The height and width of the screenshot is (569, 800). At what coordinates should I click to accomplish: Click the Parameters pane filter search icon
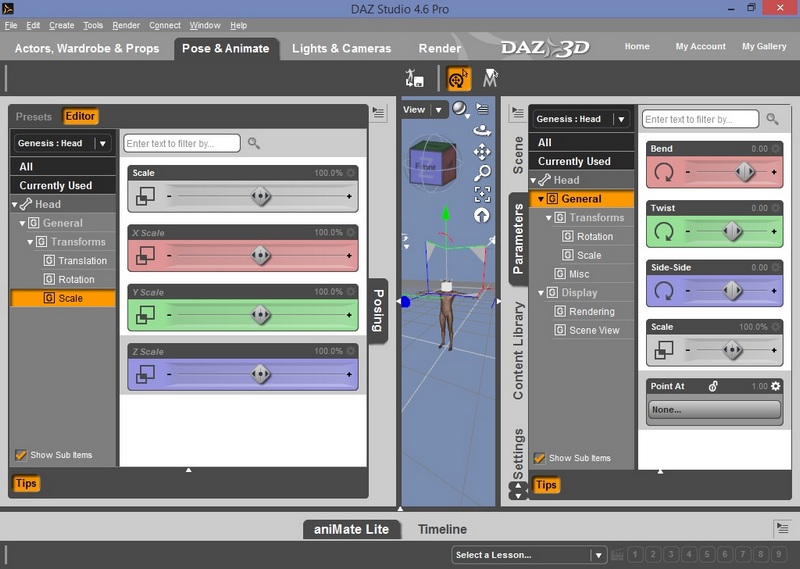[x=772, y=119]
